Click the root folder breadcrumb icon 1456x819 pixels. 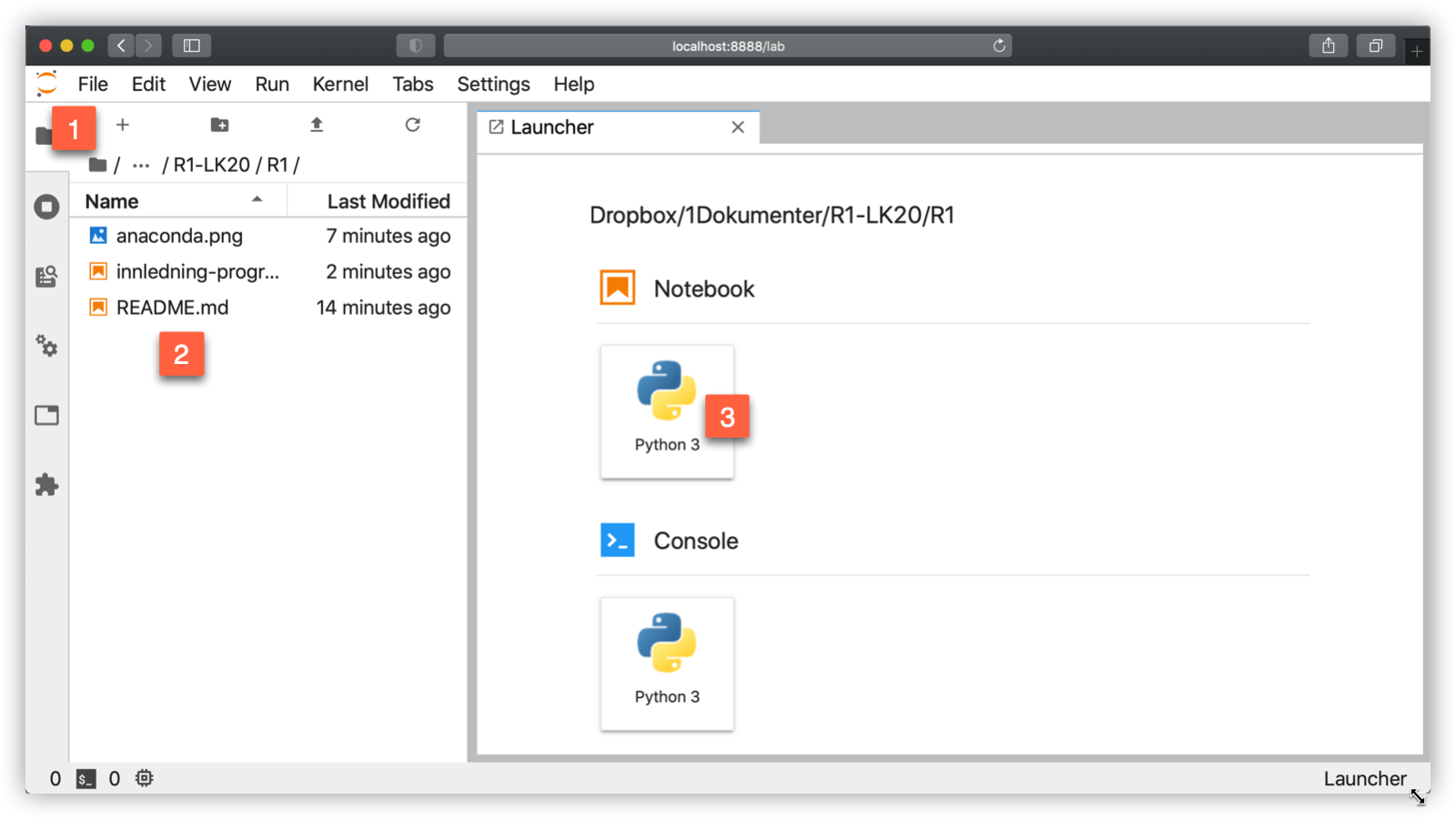click(x=98, y=165)
